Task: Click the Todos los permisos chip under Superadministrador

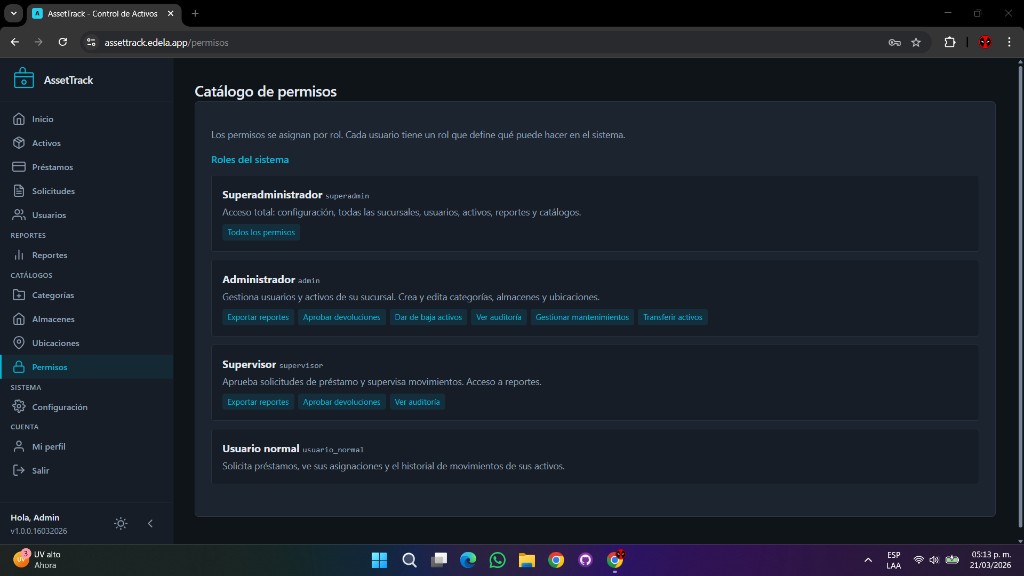Action: [x=260, y=231]
